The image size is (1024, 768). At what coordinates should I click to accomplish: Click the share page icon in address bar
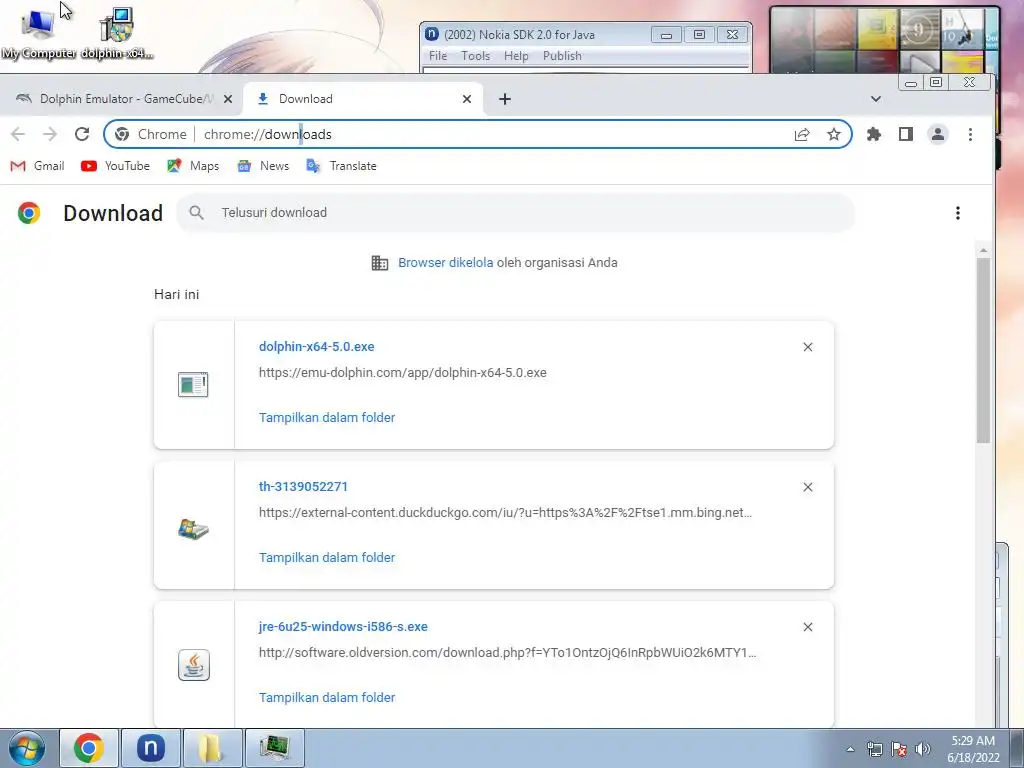pyautogui.click(x=802, y=135)
